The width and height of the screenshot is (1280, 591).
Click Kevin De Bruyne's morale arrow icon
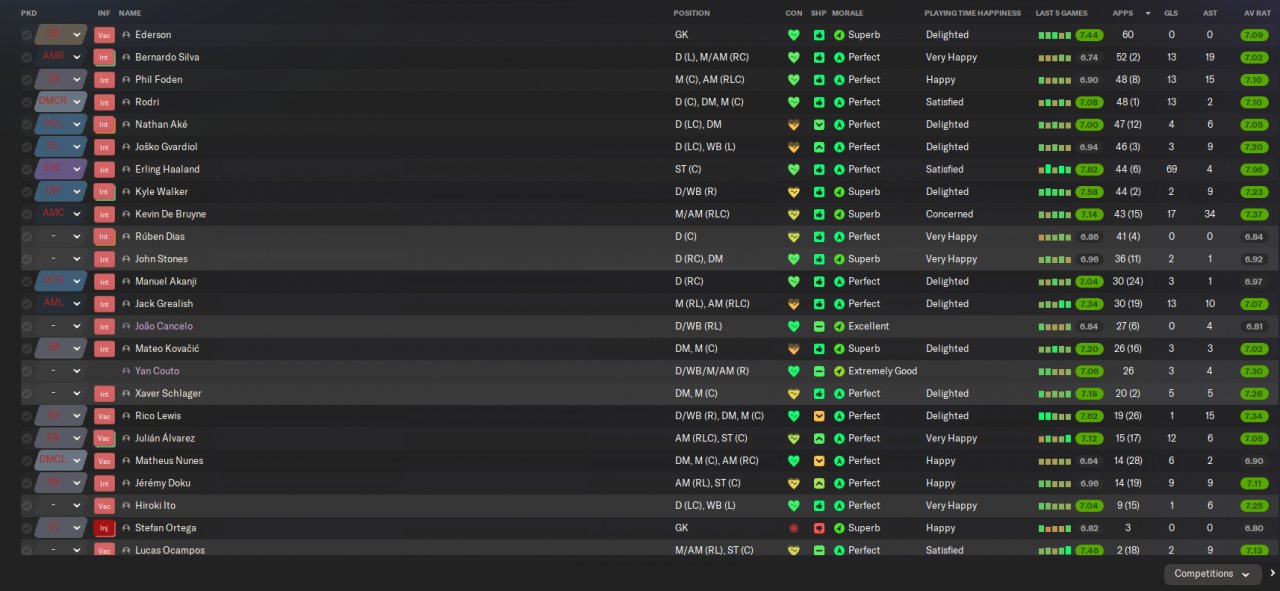[839, 214]
